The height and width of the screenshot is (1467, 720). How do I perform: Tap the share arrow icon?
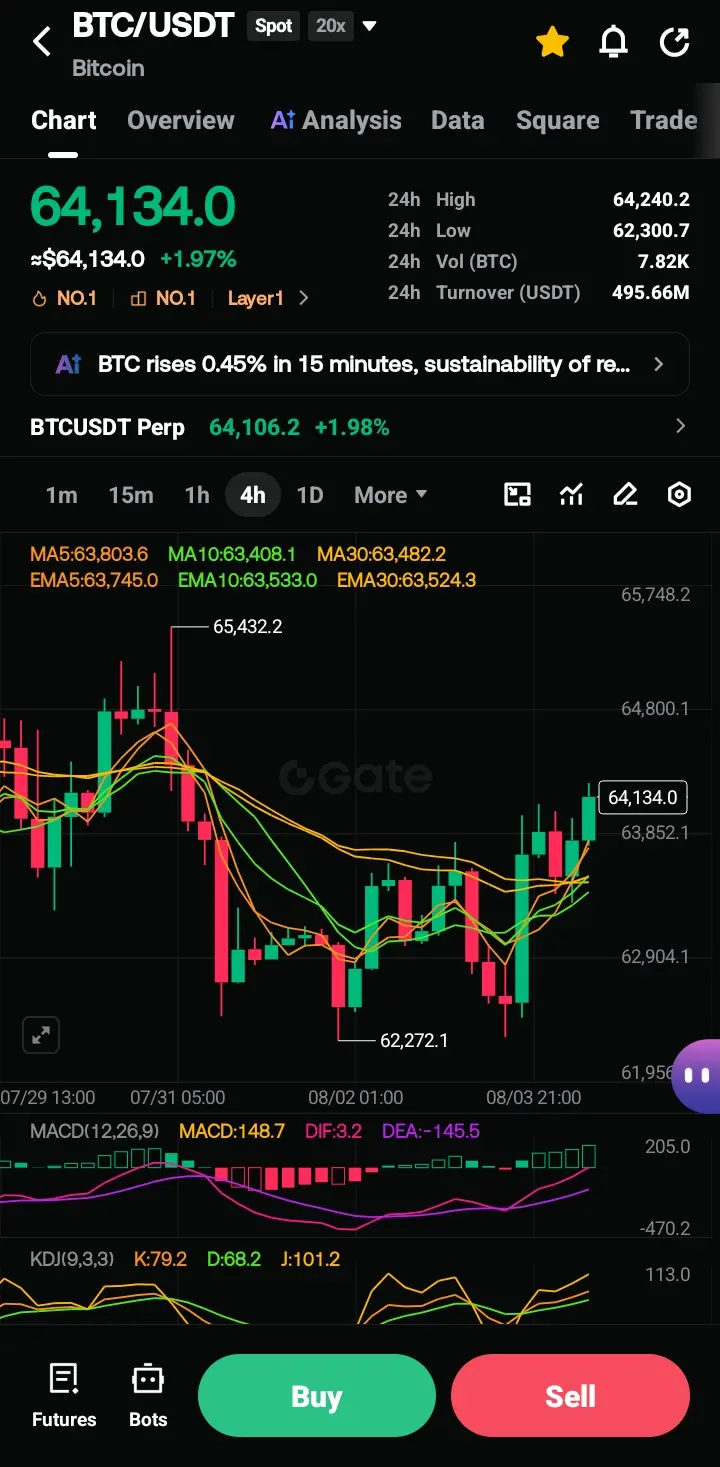point(675,42)
